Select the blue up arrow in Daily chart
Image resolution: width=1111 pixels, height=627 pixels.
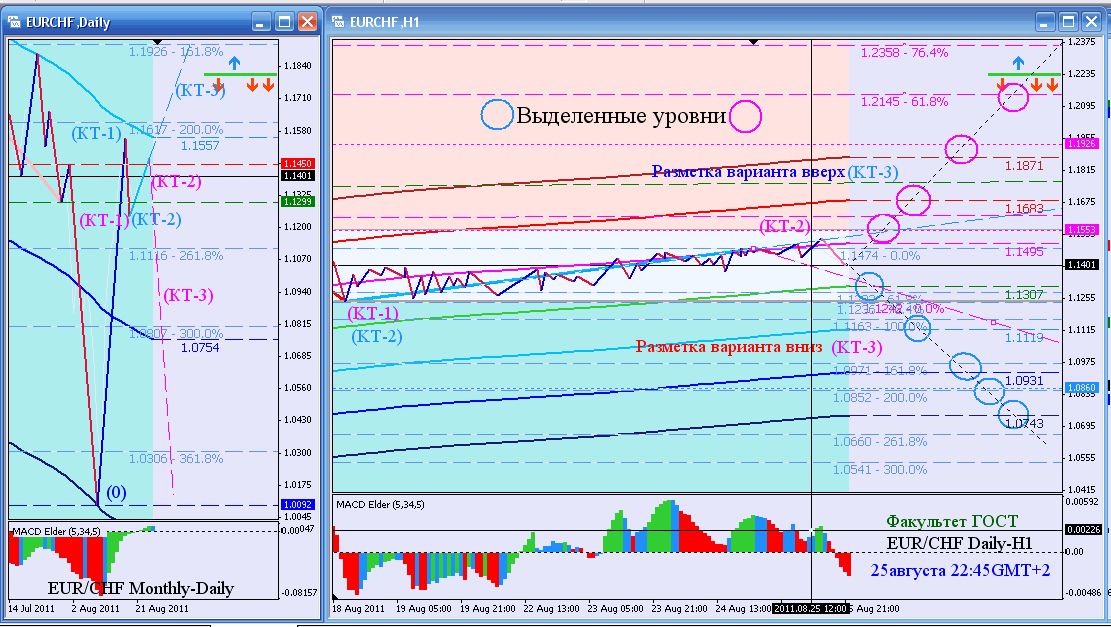pyautogui.click(x=234, y=63)
